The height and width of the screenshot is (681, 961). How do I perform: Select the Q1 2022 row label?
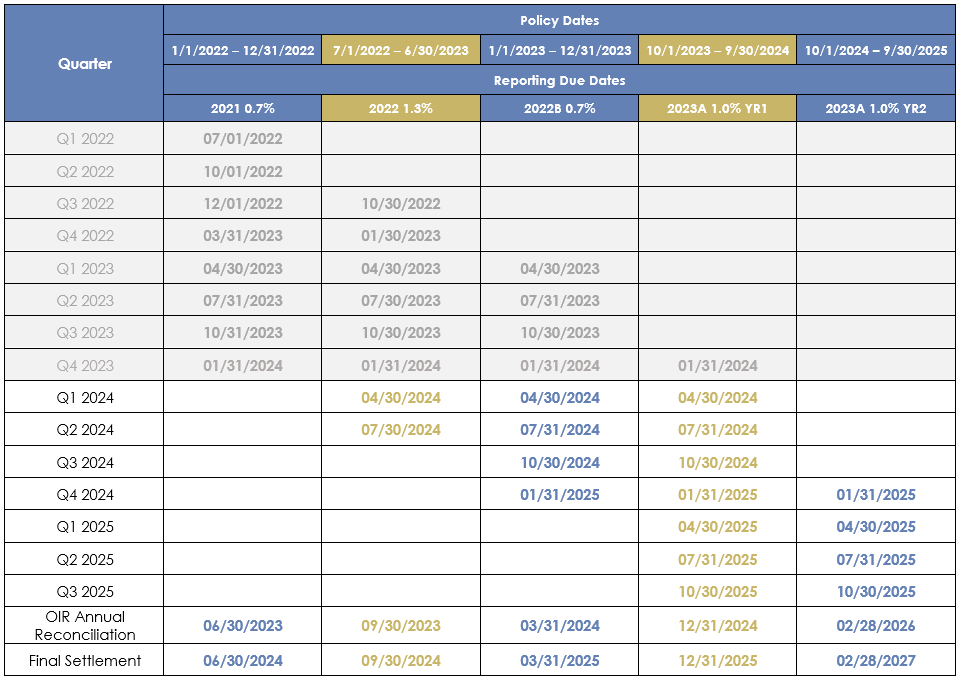(x=85, y=139)
